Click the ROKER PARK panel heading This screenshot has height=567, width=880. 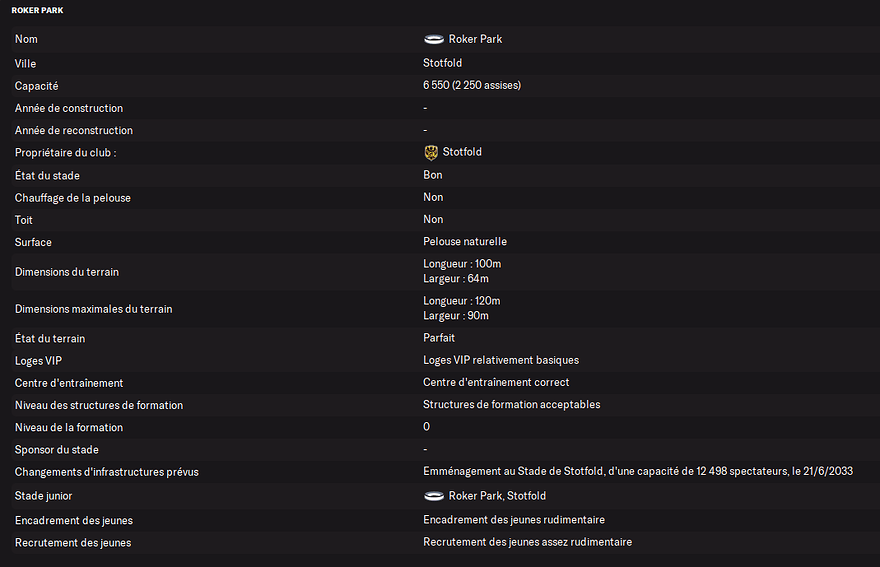pos(38,10)
